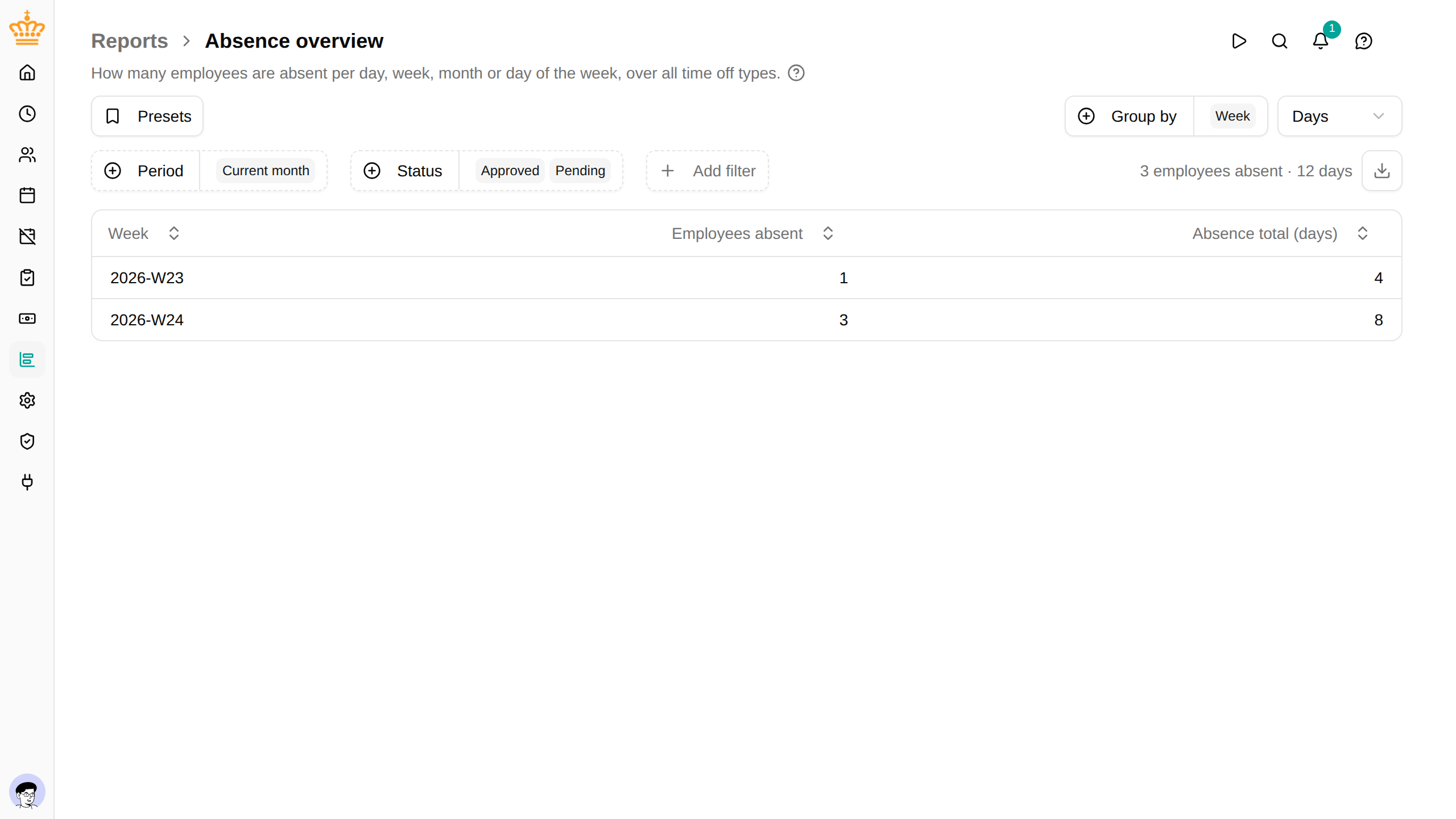Select the 2026-W24 row
Image resolution: width=1456 pixels, height=819 pixels.
click(747, 320)
